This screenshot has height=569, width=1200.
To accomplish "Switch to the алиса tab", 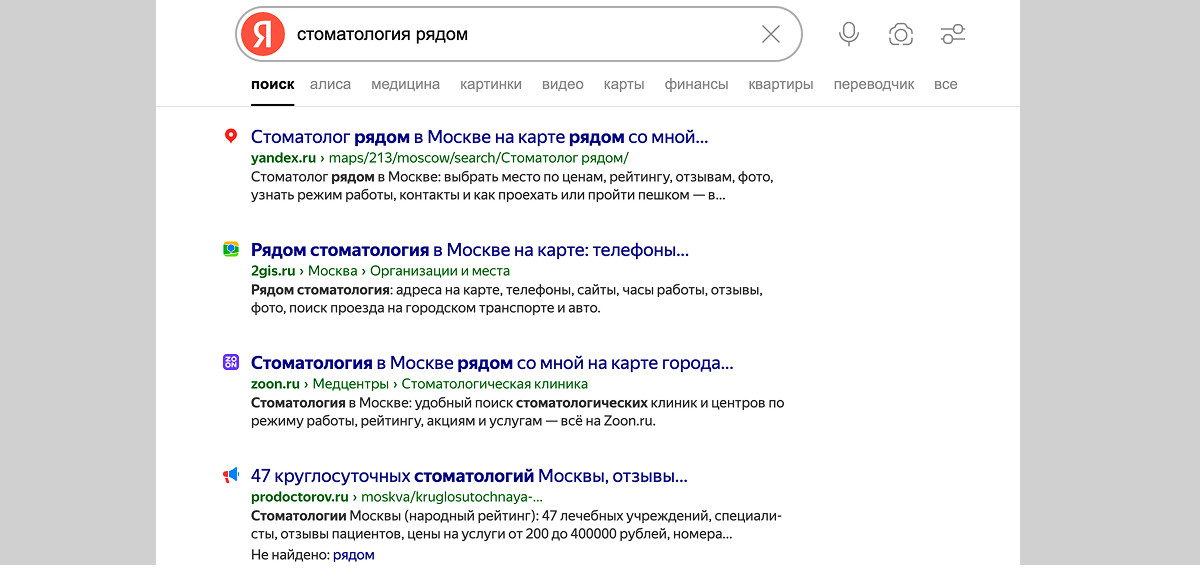I will (x=330, y=85).
